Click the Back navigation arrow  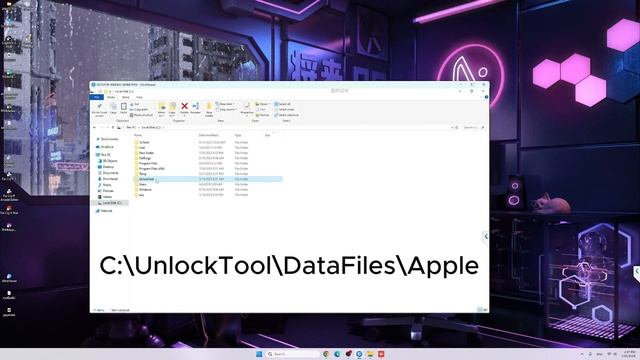[94, 127]
